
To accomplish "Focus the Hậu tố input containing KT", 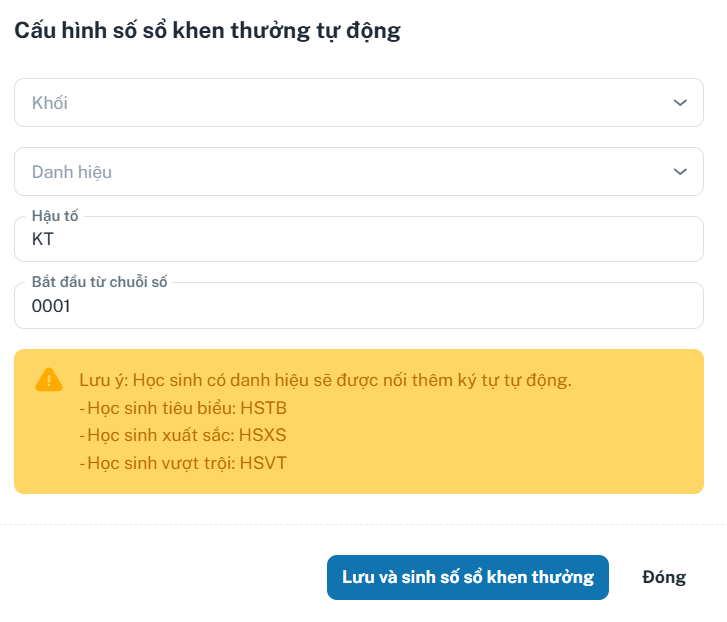I will [359, 239].
